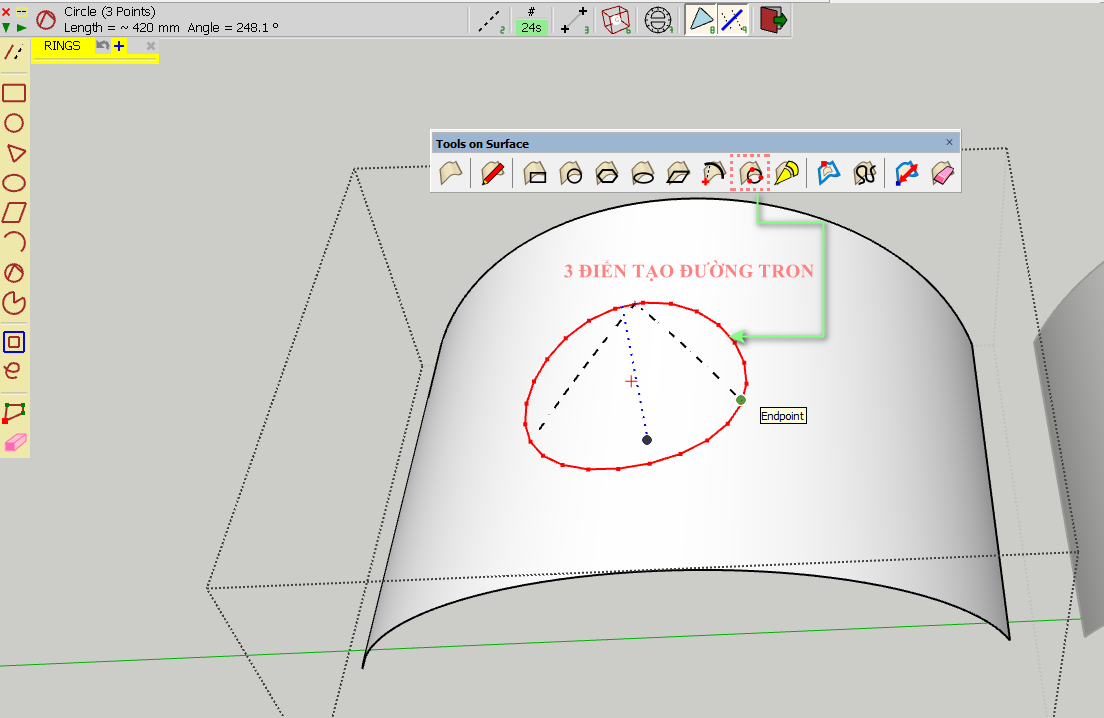This screenshot has width=1104, height=718.
Task: Collapse palette with green down arrow
Action: click(x=7, y=28)
